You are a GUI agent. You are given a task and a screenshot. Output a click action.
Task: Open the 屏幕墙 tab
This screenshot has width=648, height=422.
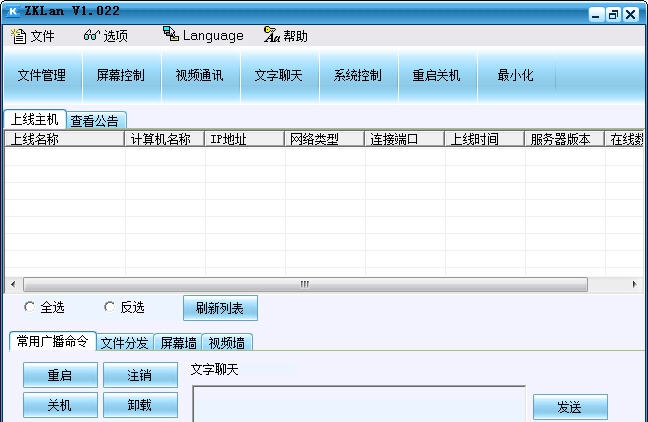coord(179,343)
